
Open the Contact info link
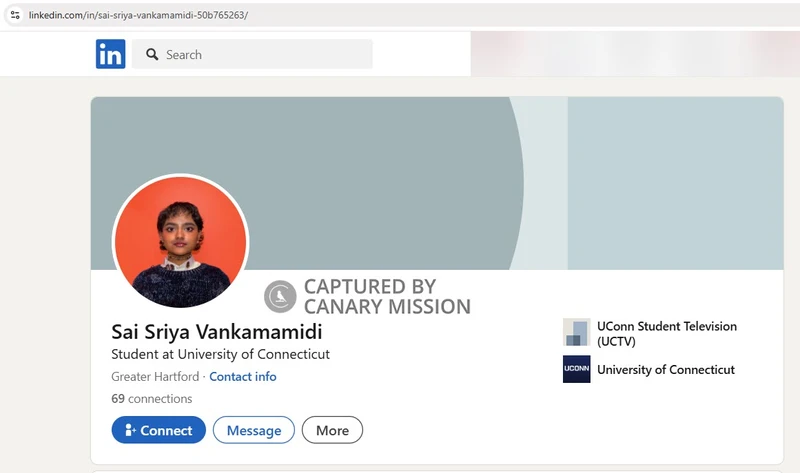243,377
